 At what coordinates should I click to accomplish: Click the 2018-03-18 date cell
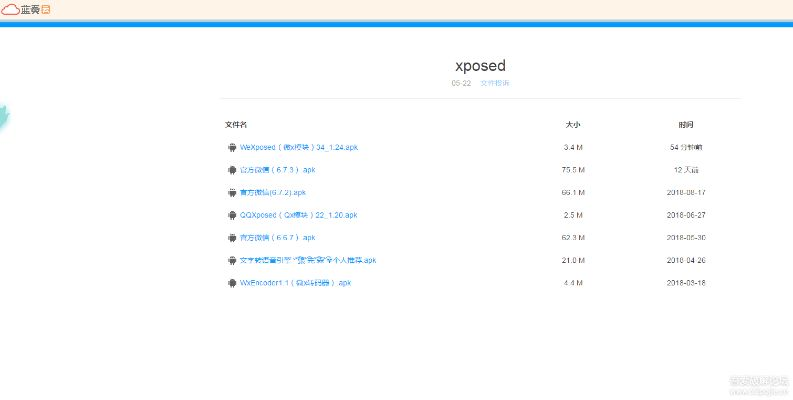[686, 283]
